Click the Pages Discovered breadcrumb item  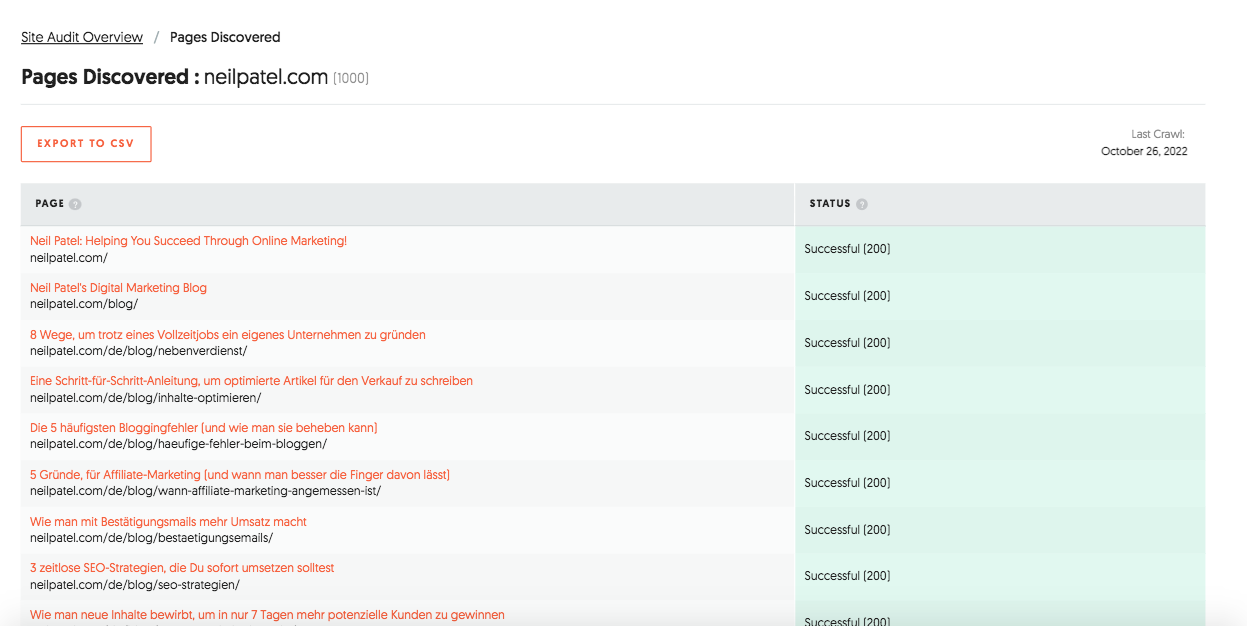(225, 37)
